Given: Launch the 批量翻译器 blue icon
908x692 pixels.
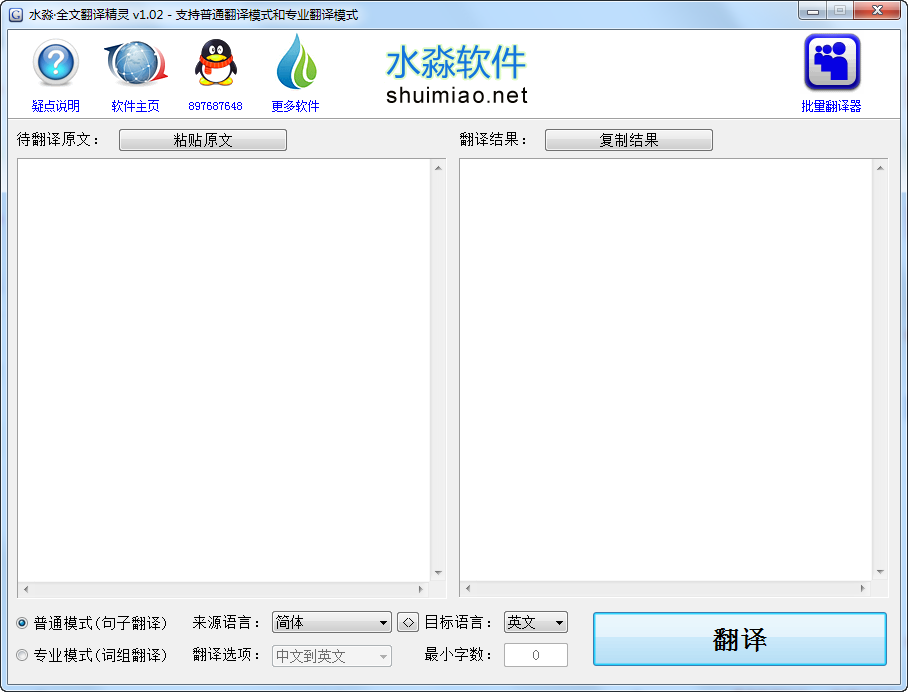Looking at the screenshot, I should [x=832, y=63].
